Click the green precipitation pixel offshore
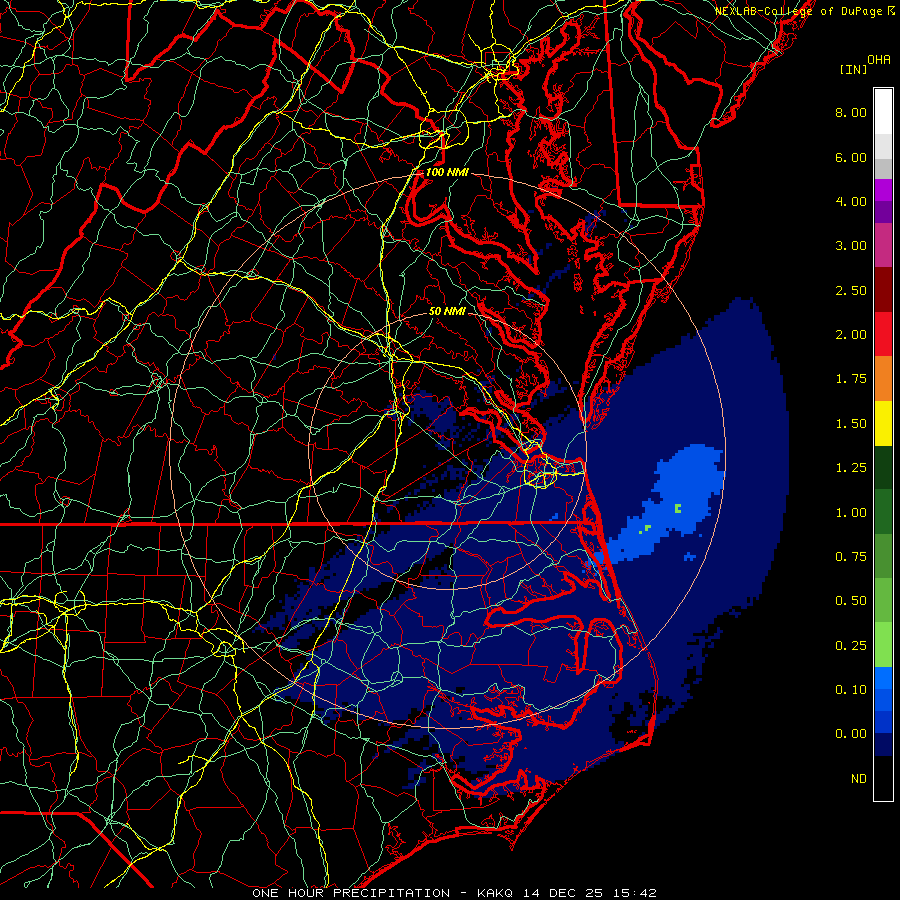The height and width of the screenshot is (900, 900). (x=678, y=508)
